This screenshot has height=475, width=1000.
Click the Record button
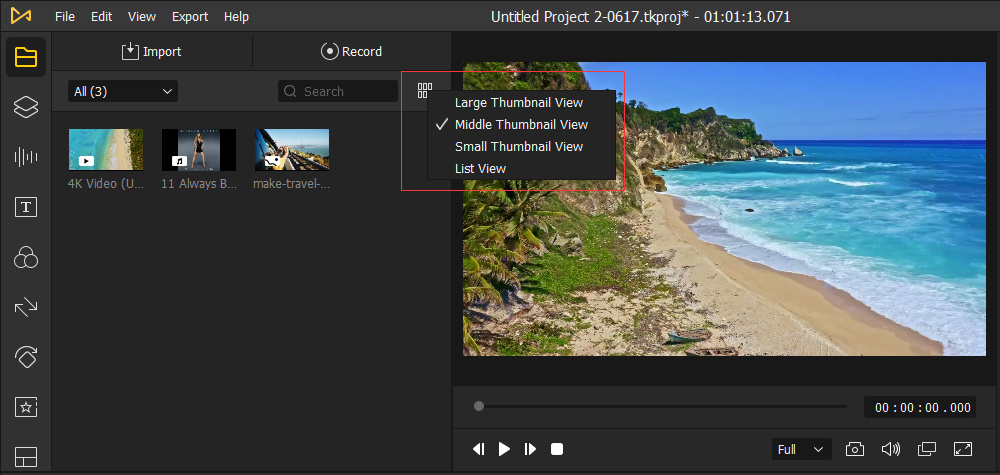351,51
